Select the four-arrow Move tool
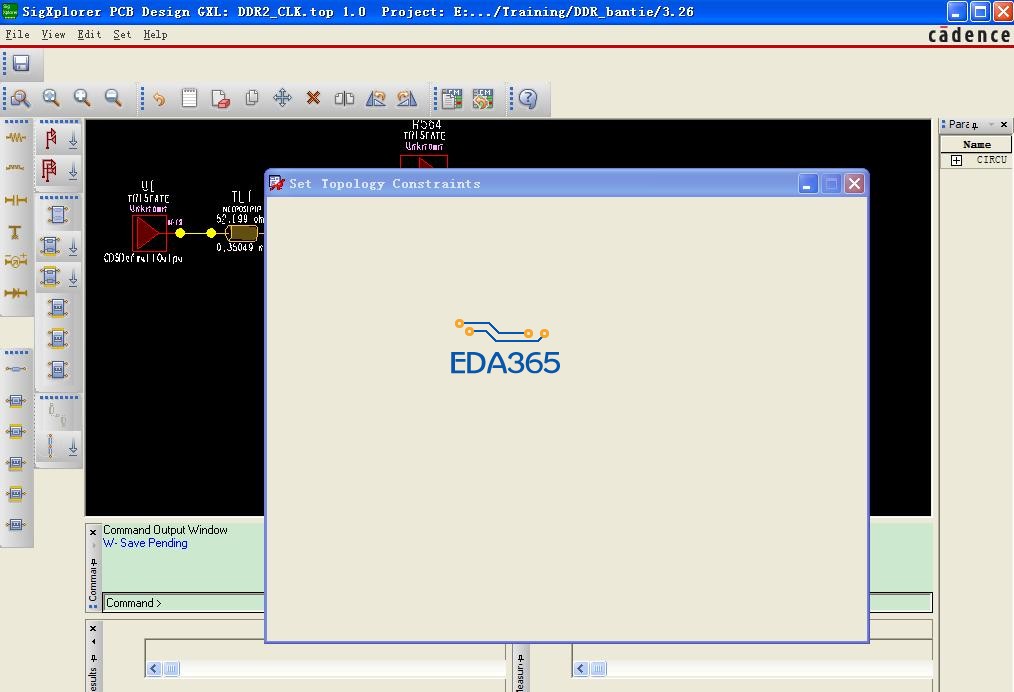Image resolution: width=1014 pixels, height=692 pixels. 283,98
